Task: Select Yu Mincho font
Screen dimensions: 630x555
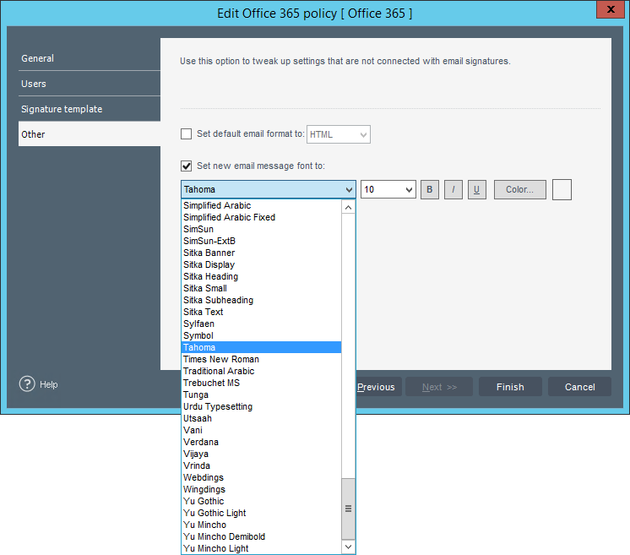Action: point(261,525)
